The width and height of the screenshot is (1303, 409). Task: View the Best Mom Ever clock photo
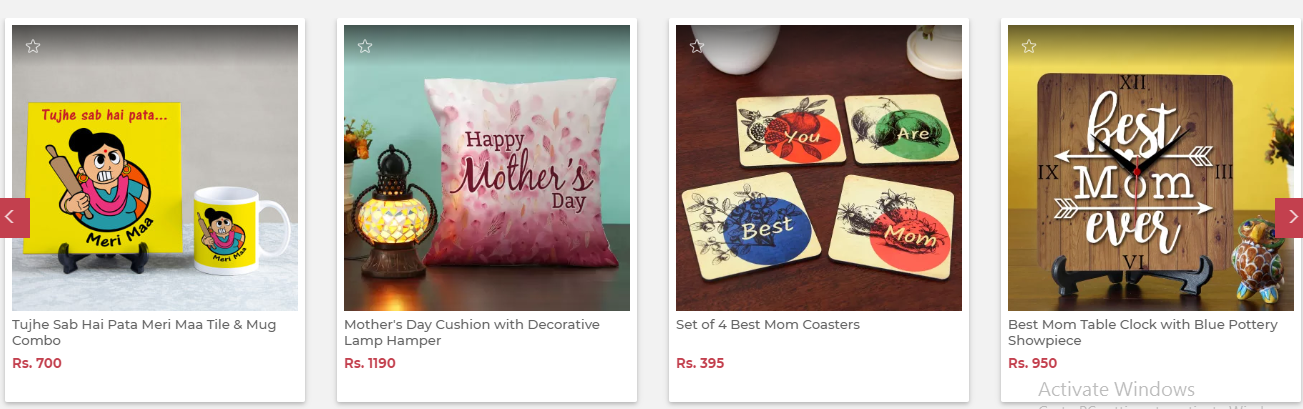(x=1151, y=168)
